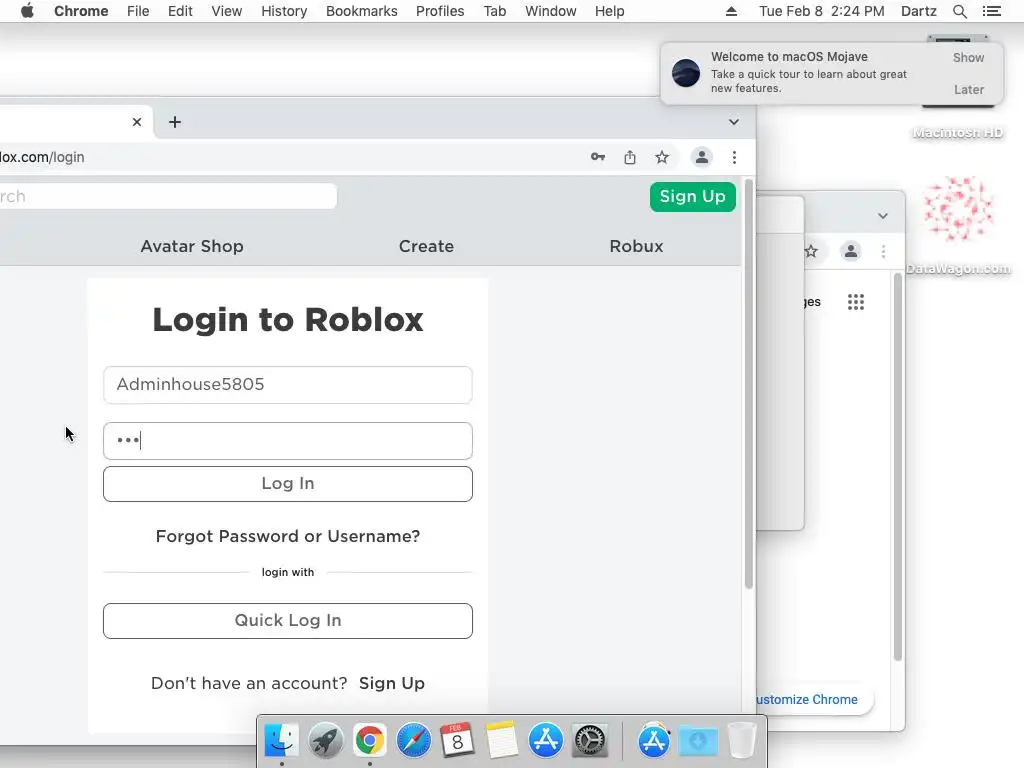Viewport: 1024px width, 768px height.
Task: Open Notification Center list icon in menu bar
Action: 991,11
